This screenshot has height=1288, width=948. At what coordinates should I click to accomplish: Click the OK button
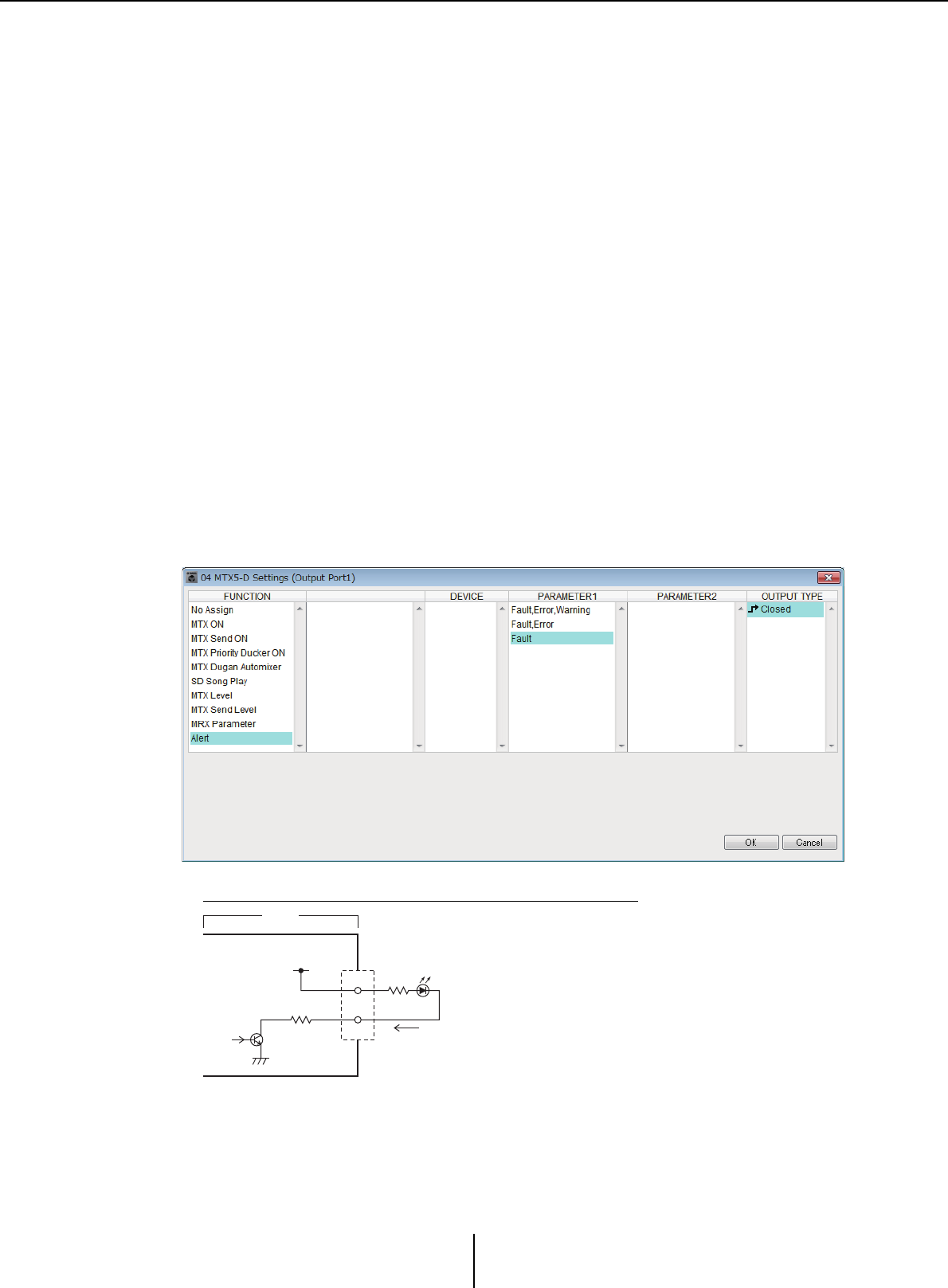[750, 843]
